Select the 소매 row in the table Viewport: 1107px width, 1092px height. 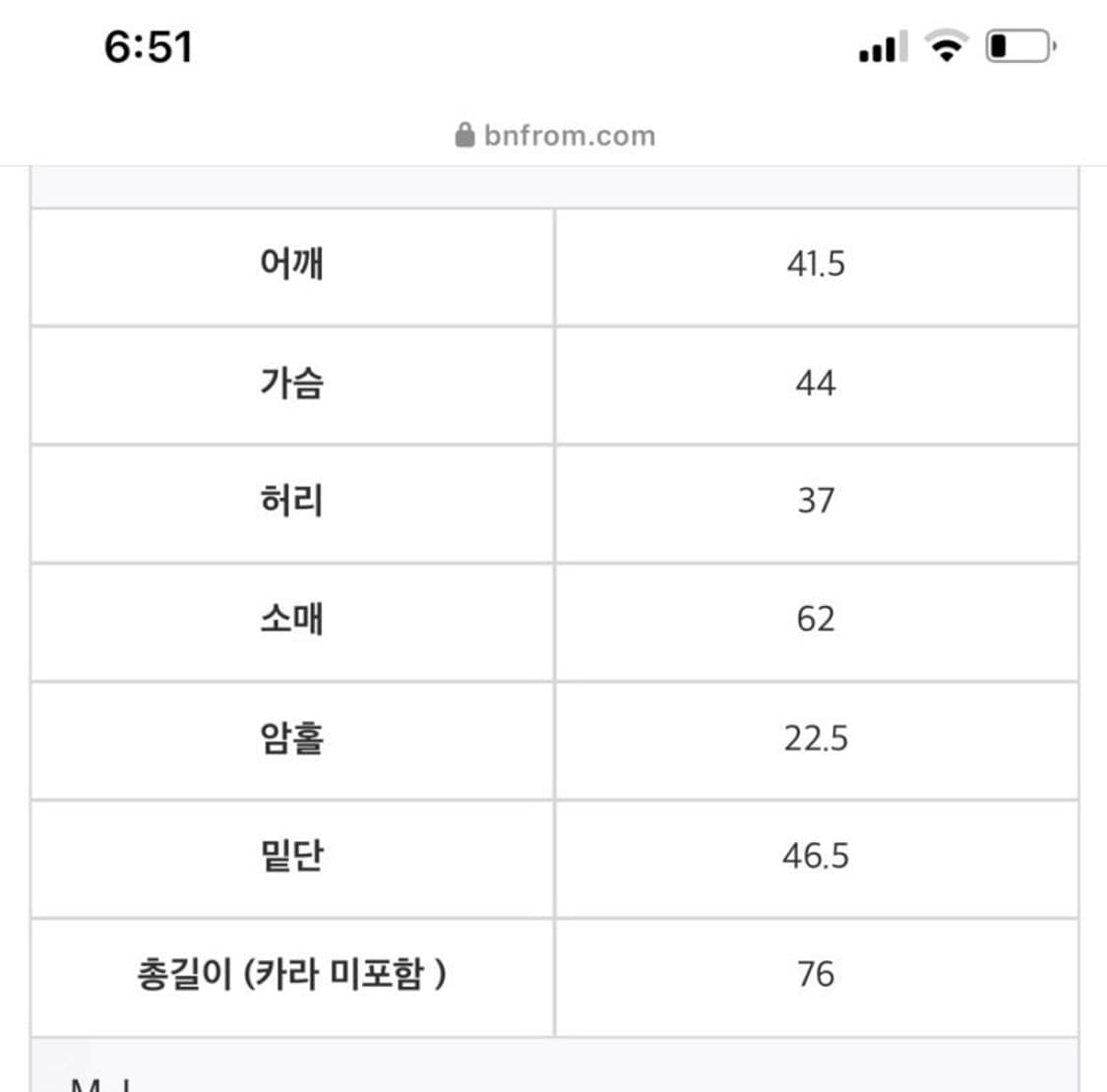[x=292, y=619]
